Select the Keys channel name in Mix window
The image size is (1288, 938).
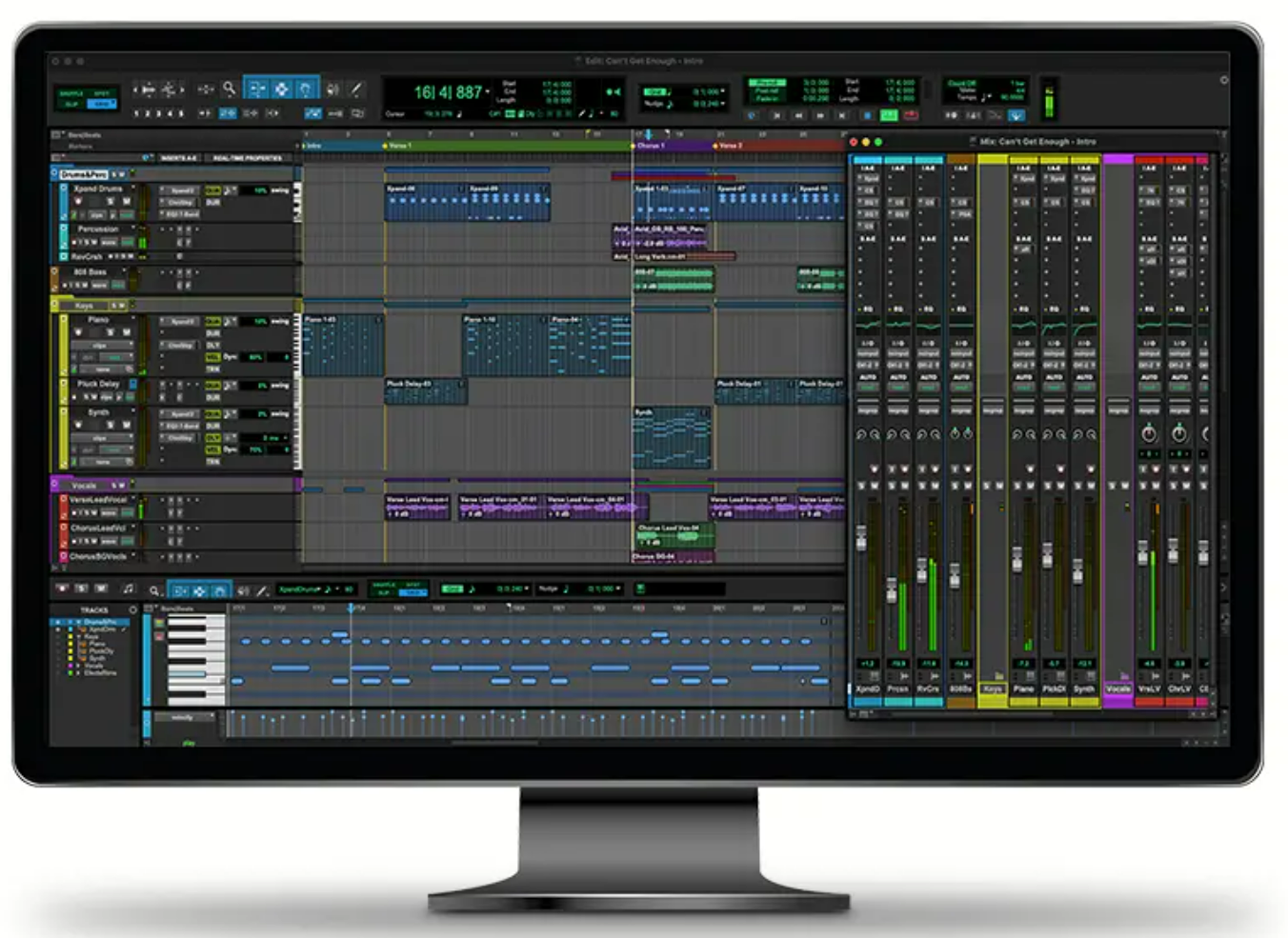993,689
